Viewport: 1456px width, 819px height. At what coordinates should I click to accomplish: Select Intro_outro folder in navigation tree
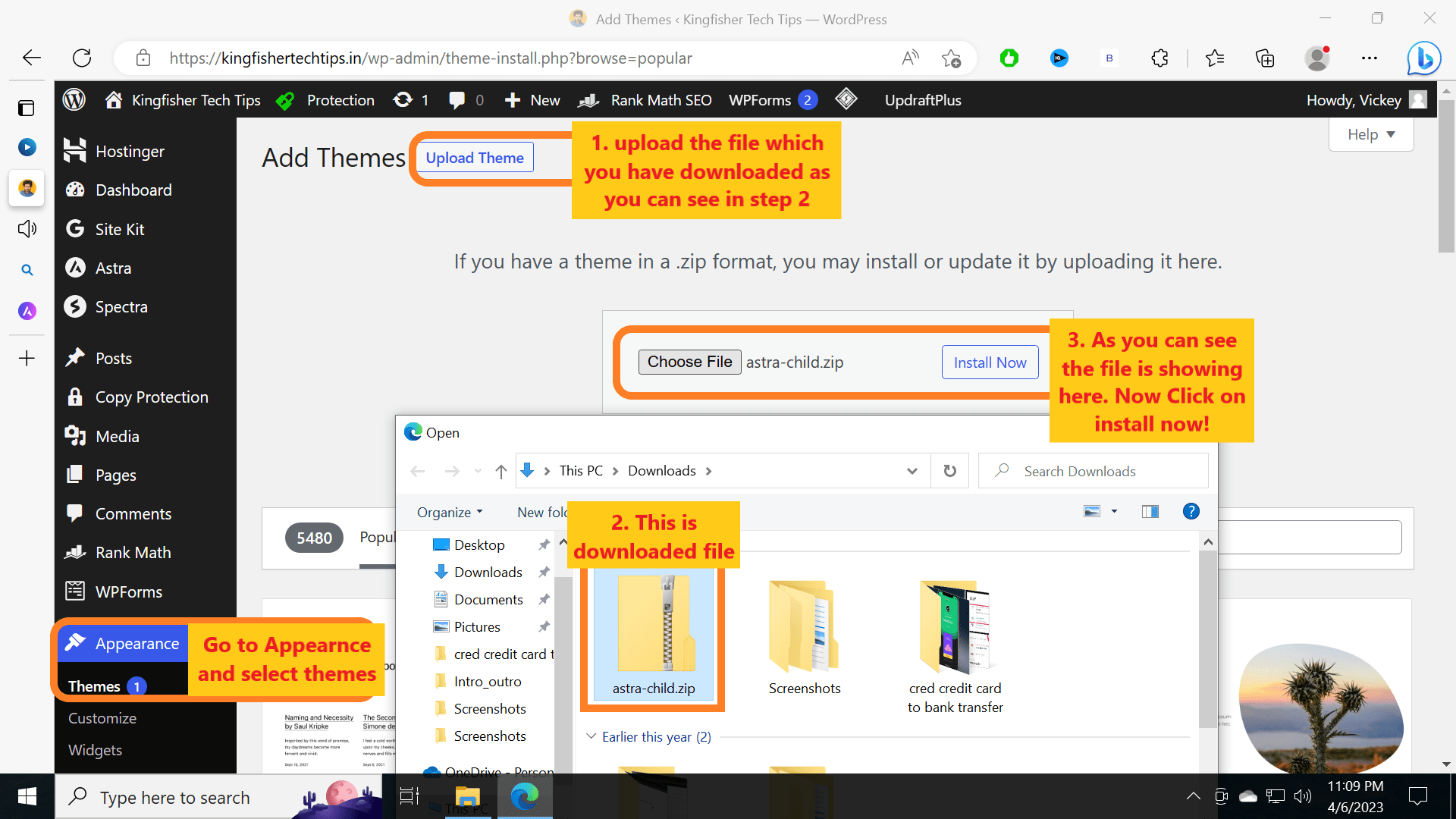488,681
